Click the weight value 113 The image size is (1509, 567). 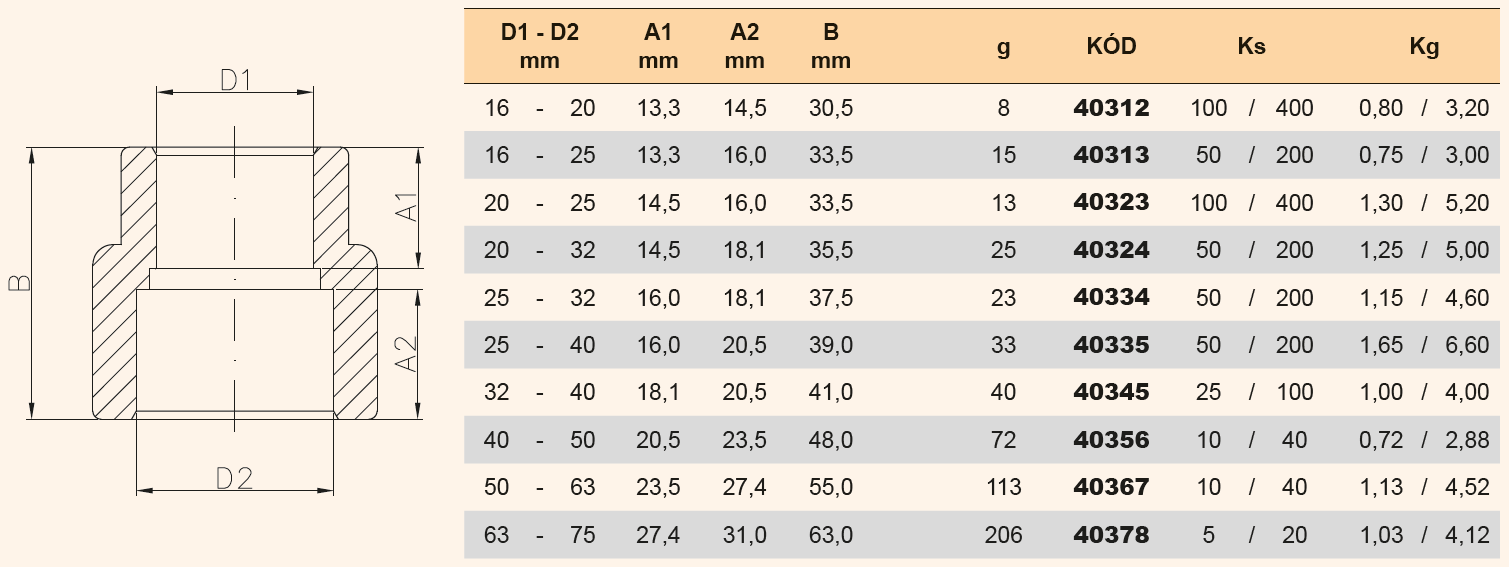(1003, 487)
